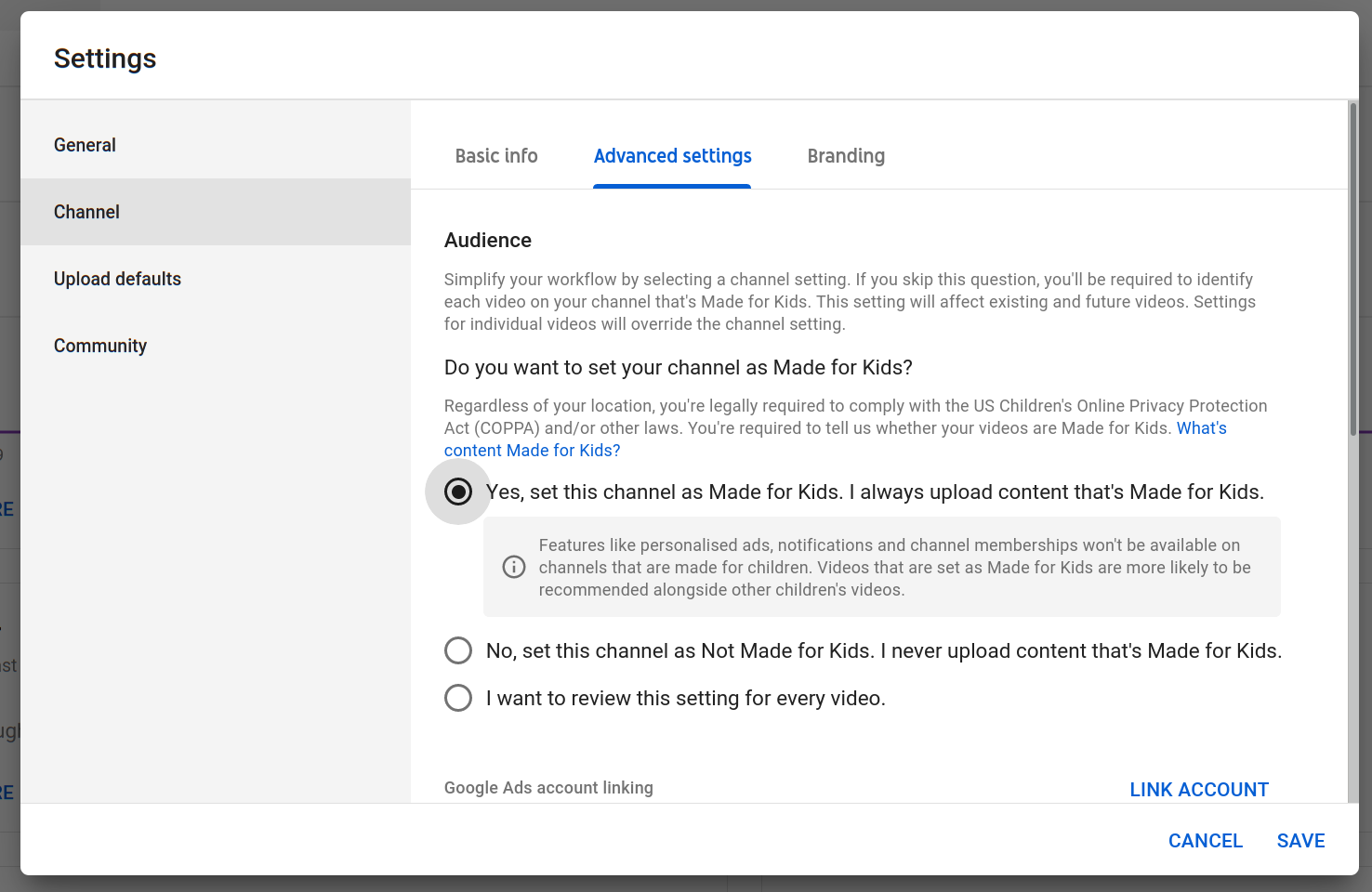Click the Advanced settings tab

[672, 156]
